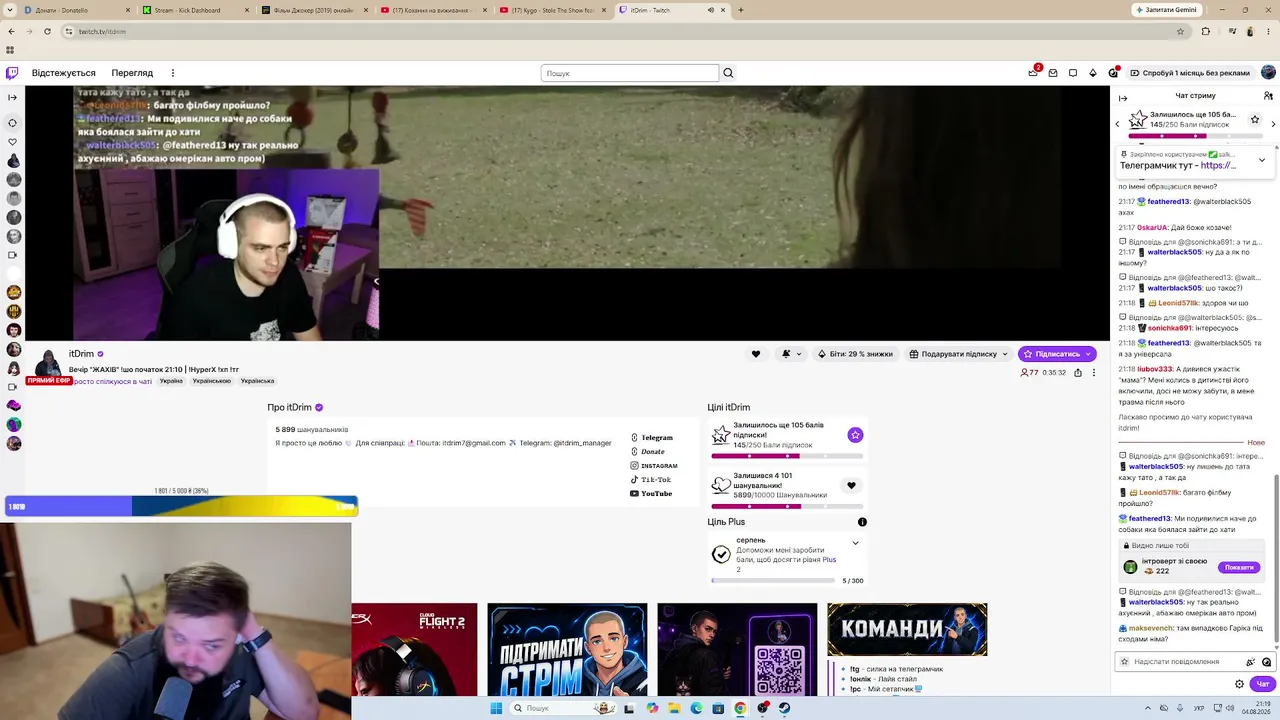Switch to the Joker film tab

tap(314, 10)
